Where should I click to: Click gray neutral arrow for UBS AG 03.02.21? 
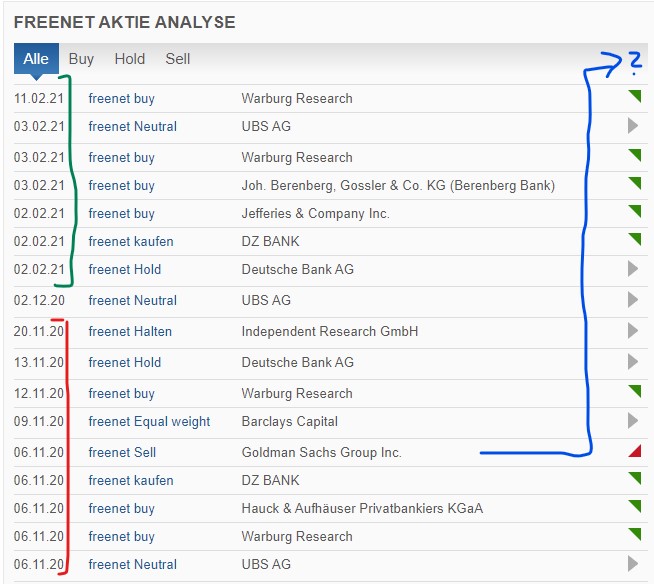point(633,126)
